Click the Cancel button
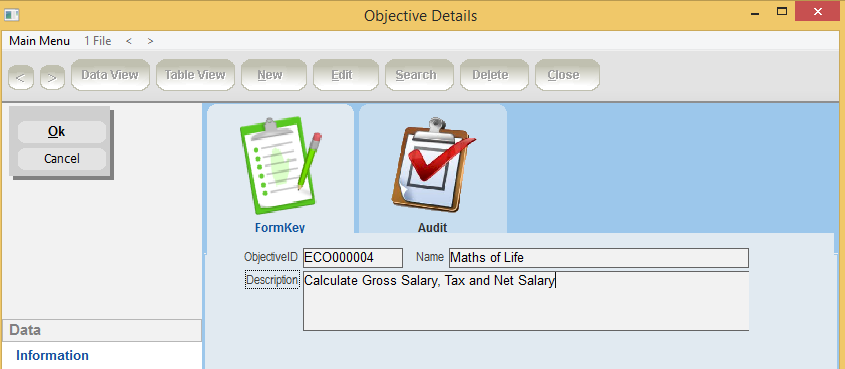The image size is (845, 369). pyautogui.click(x=62, y=159)
